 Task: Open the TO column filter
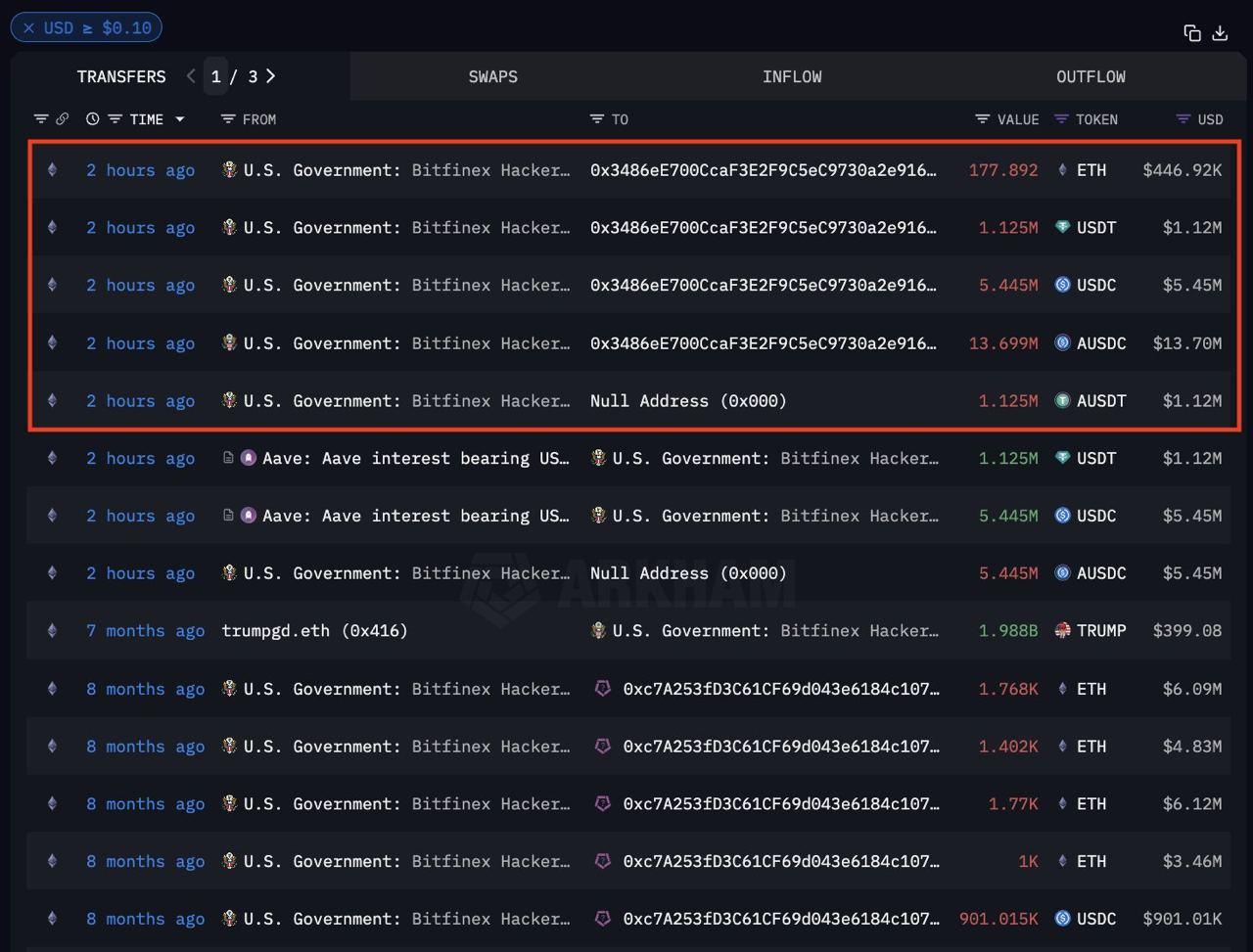click(x=597, y=119)
